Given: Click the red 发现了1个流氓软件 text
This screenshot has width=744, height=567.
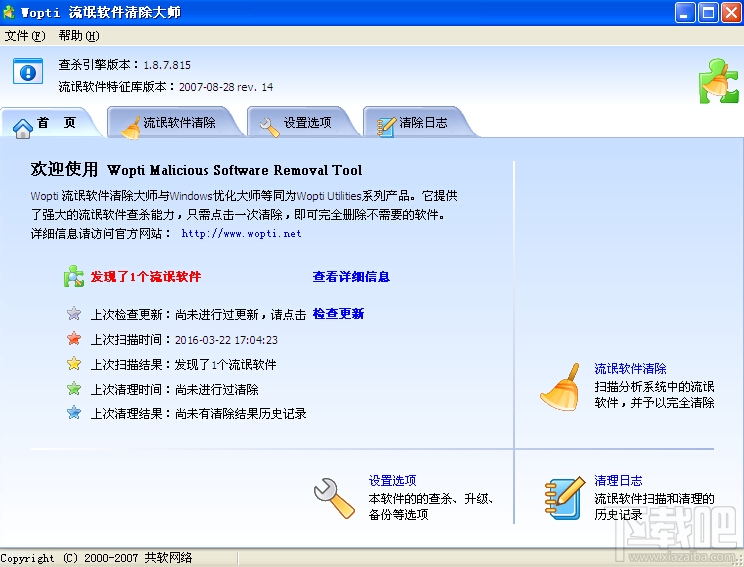Looking at the screenshot, I should click(146, 277).
